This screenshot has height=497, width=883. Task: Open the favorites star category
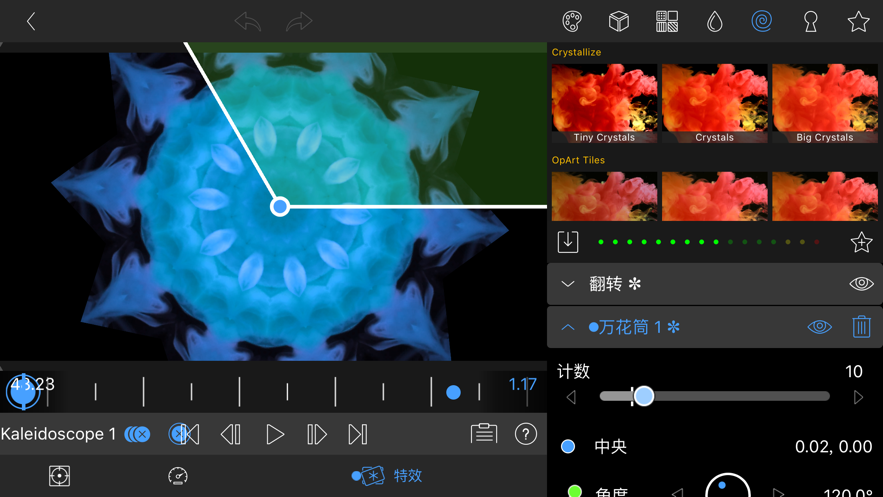click(x=858, y=21)
